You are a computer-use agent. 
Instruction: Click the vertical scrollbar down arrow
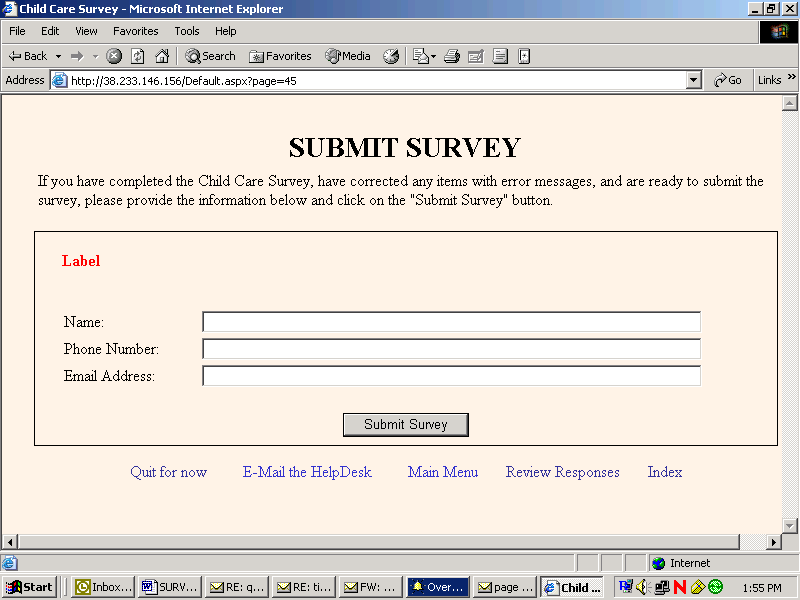(x=790, y=526)
